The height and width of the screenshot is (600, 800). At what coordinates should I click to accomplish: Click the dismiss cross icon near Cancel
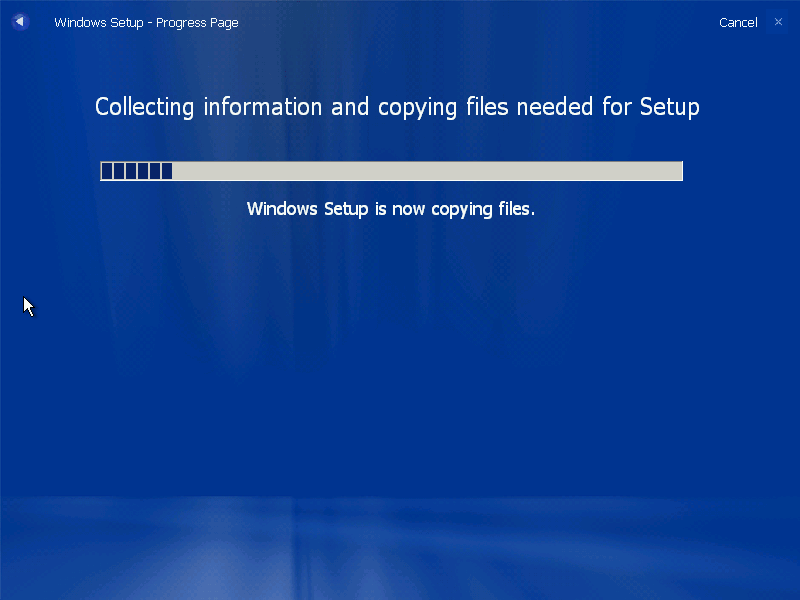[777, 22]
